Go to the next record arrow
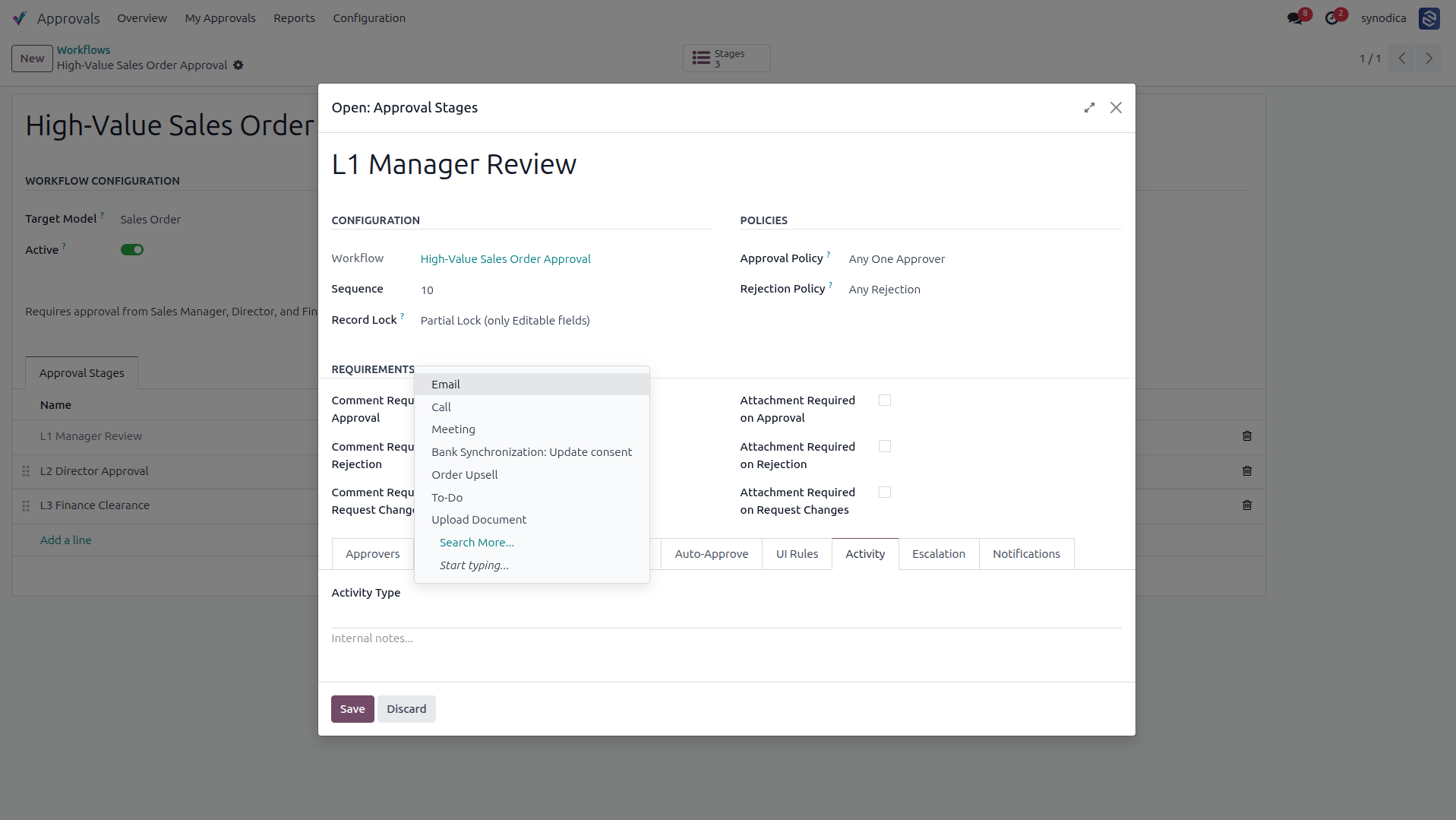This screenshot has width=1456, height=820. [1429, 59]
